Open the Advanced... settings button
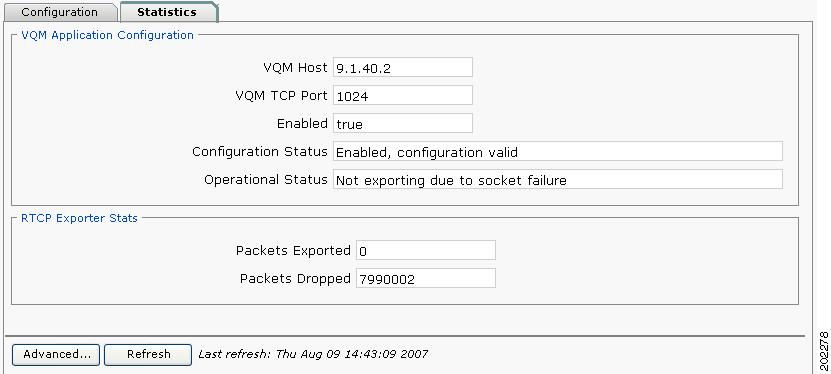831x374 pixels. 56,354
